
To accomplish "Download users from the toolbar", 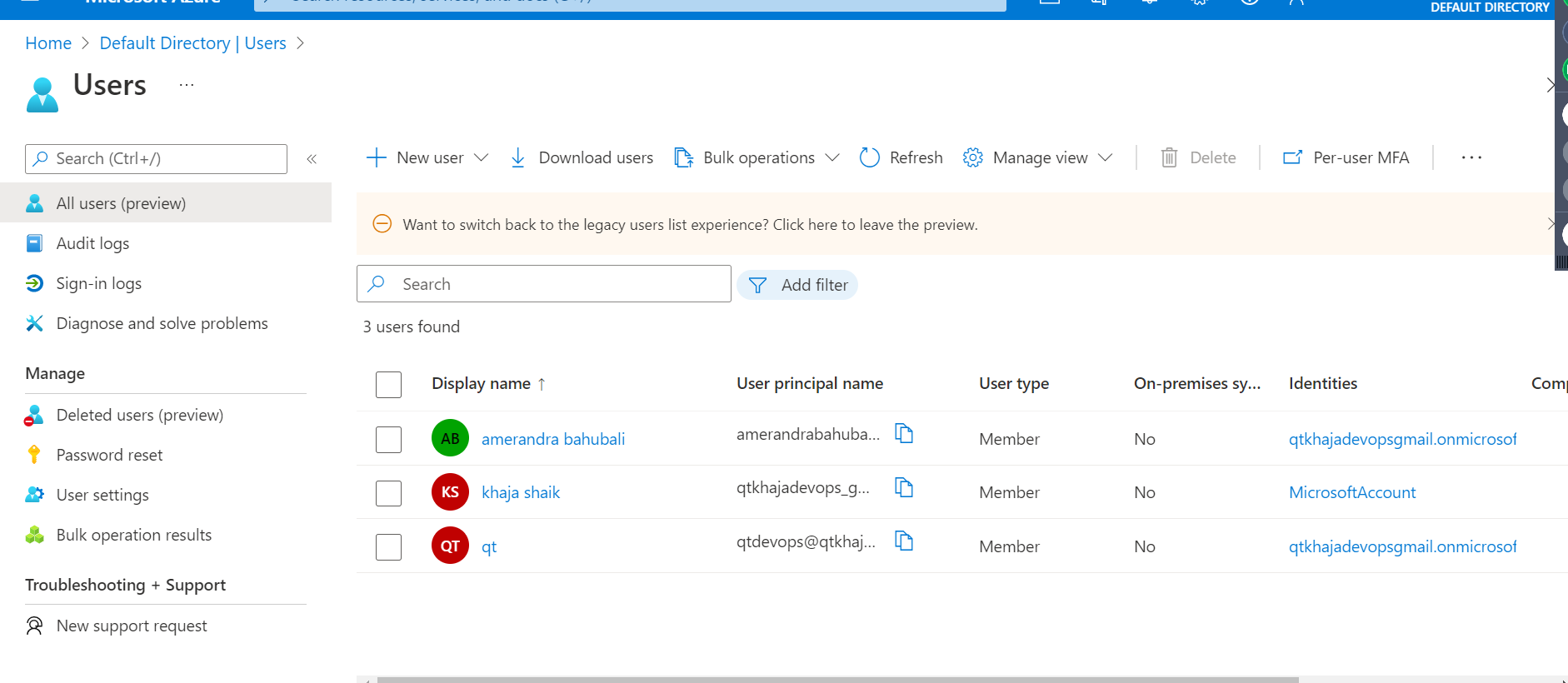I will (x=582, y=157).
